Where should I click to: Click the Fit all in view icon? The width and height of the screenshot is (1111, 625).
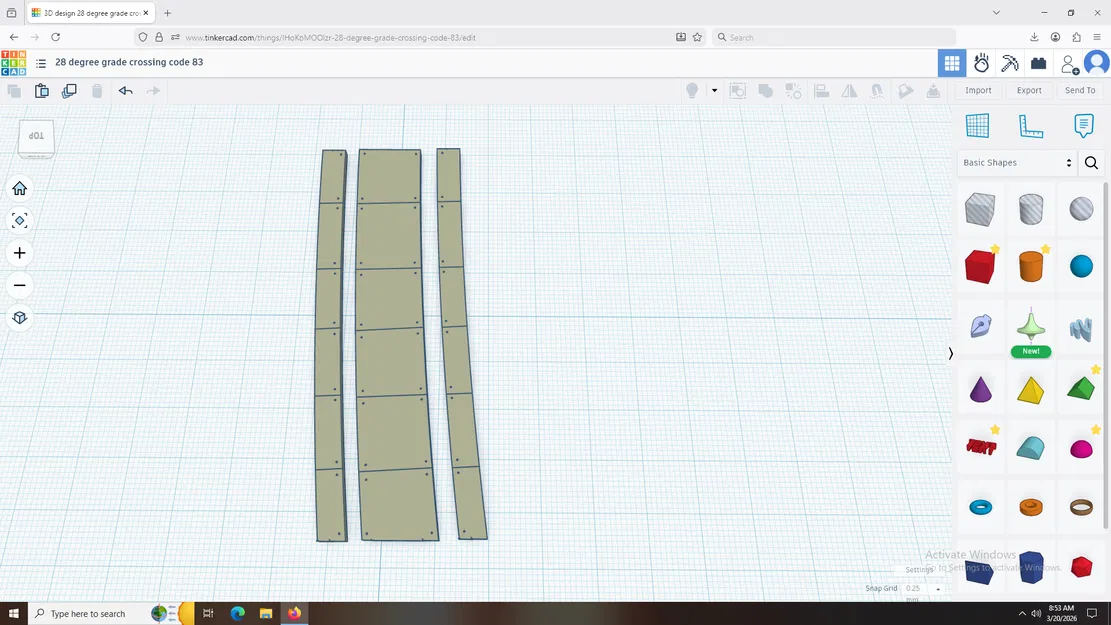[x=19, y=221]
